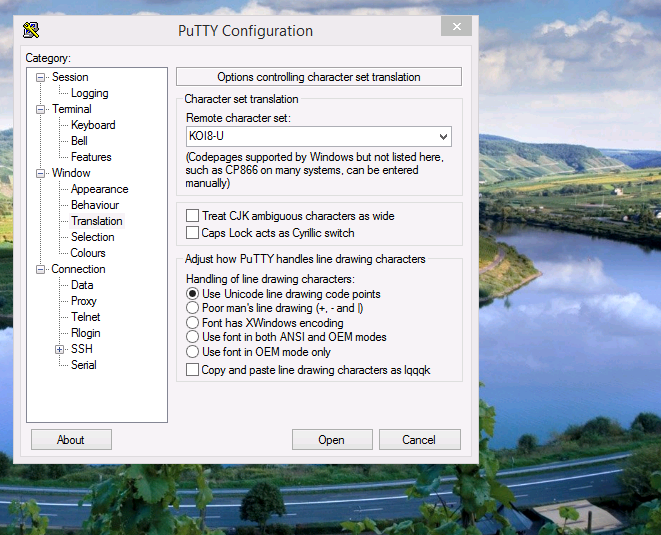Click the PuTTY Configuration title text
This screenshot has height=535, width=661.
tap(245, 31)
